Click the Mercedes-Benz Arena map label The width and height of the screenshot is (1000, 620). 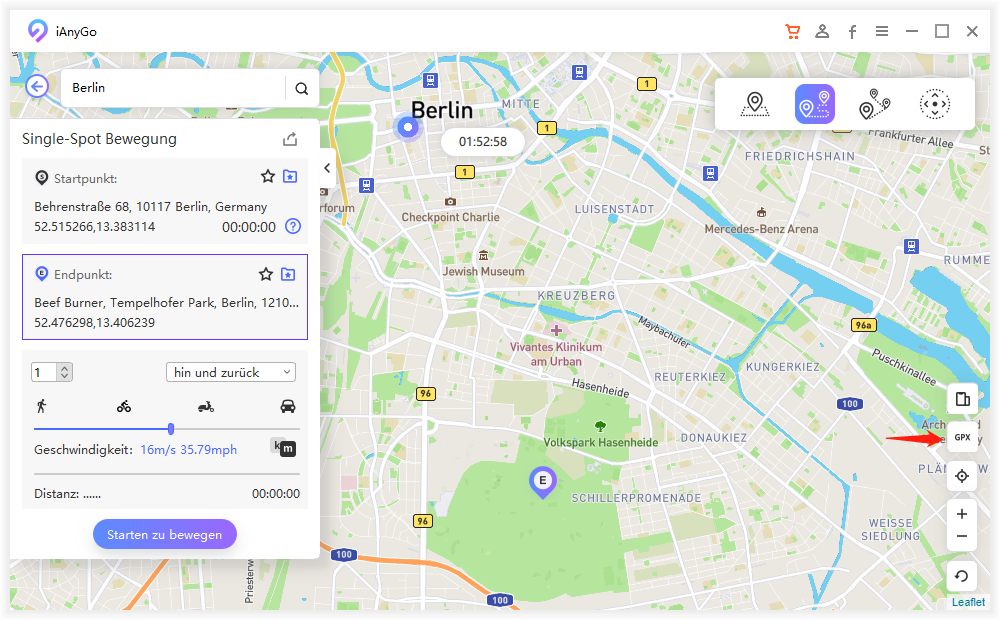761,229
